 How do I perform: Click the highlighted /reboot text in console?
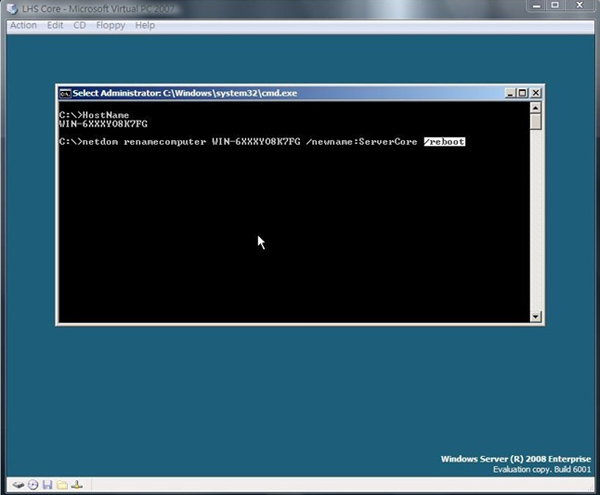[x=444, y=142]
